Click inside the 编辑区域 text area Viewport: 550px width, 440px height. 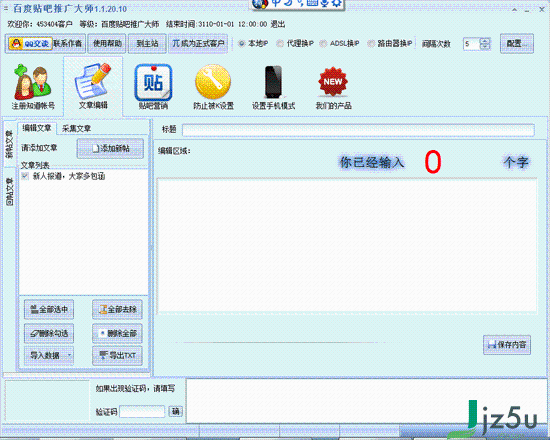coord(347,246)
